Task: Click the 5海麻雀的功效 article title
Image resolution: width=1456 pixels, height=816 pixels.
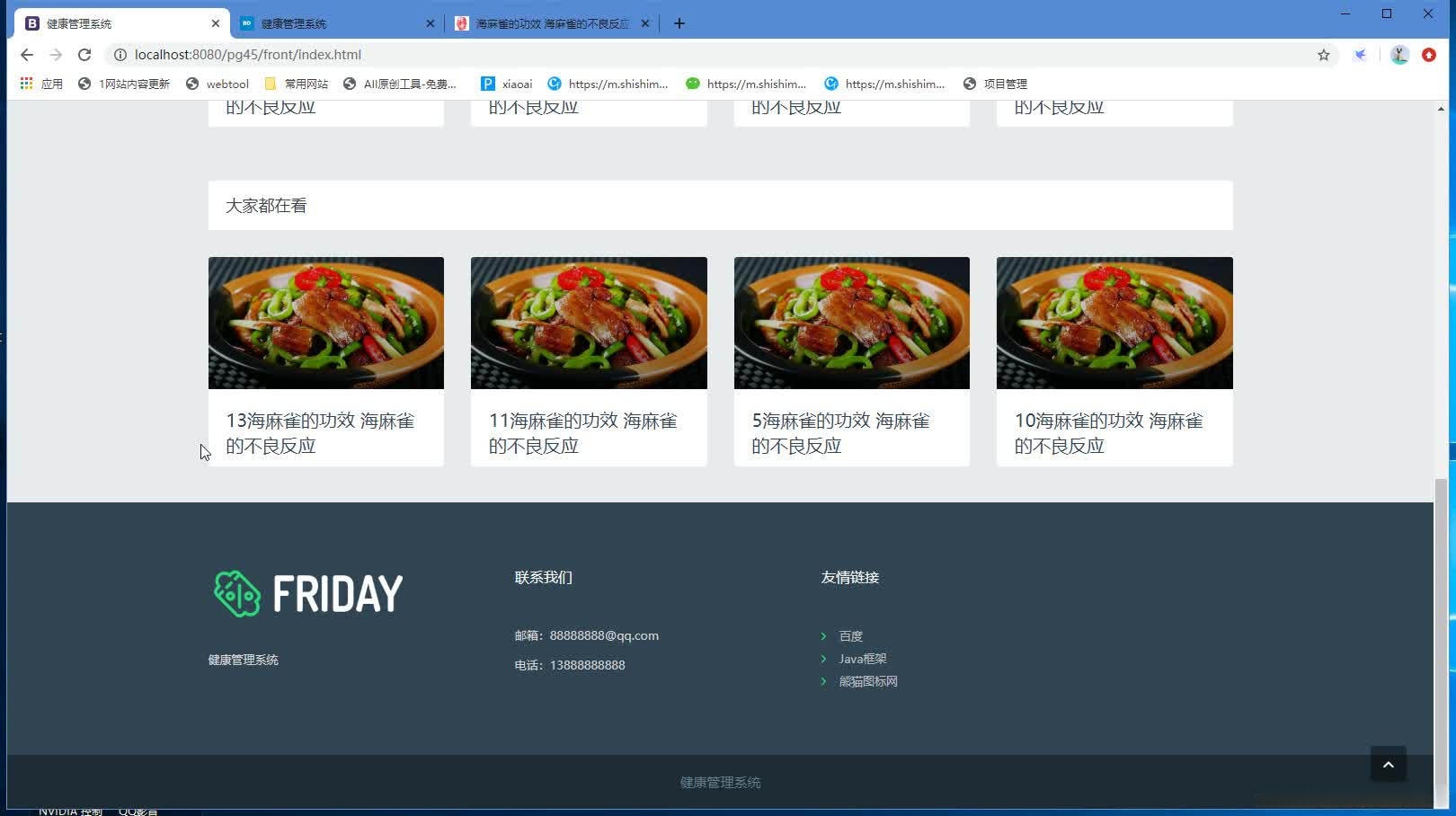Action: click(x=841, y=433)
